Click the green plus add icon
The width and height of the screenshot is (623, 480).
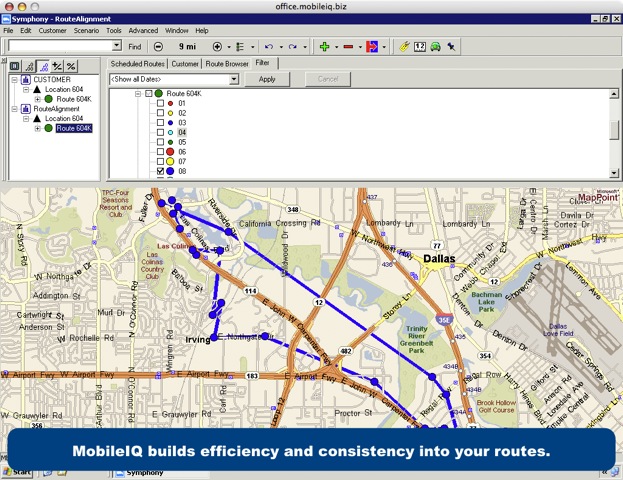click(x=324, y=46)
